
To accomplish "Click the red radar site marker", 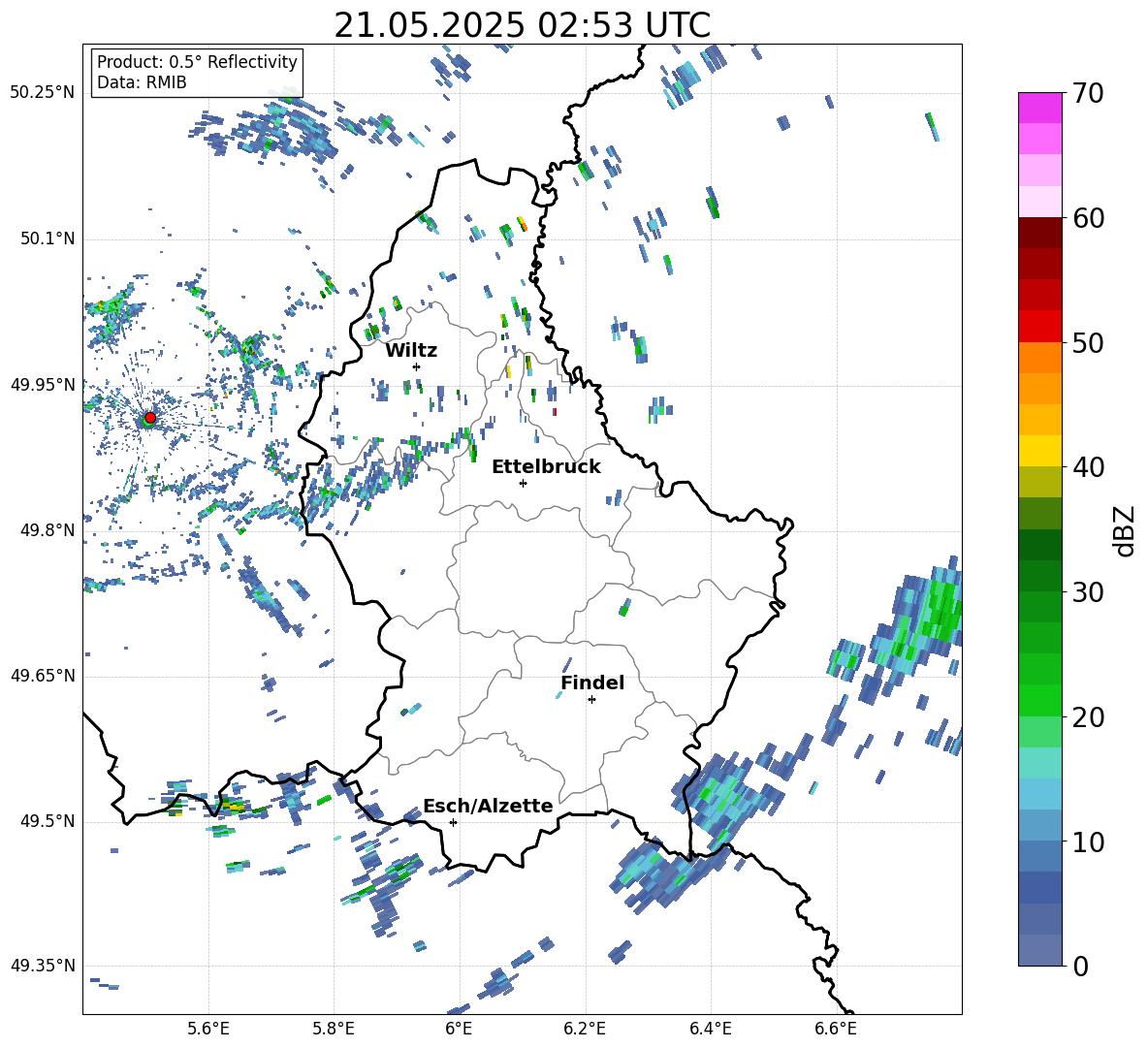I will click(150, 417).
